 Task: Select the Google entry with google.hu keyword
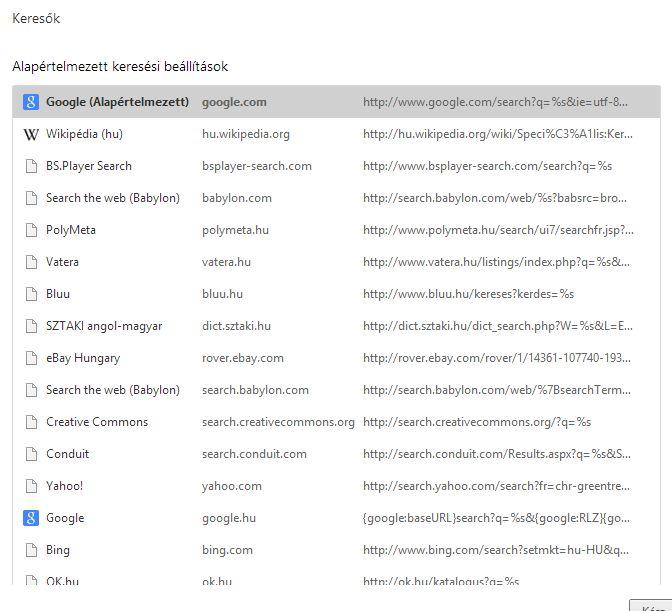65,518
